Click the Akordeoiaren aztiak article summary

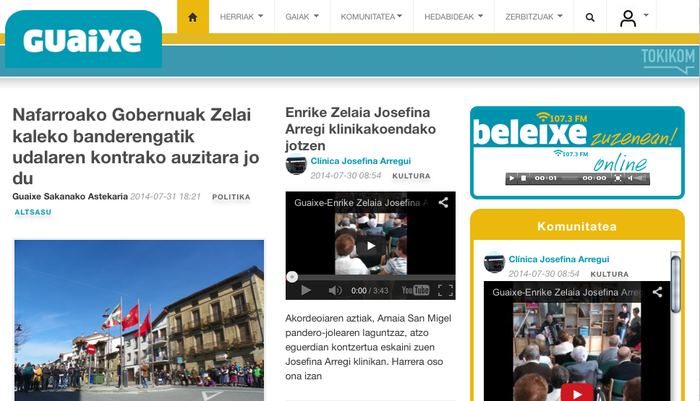[x=369, y=347]
